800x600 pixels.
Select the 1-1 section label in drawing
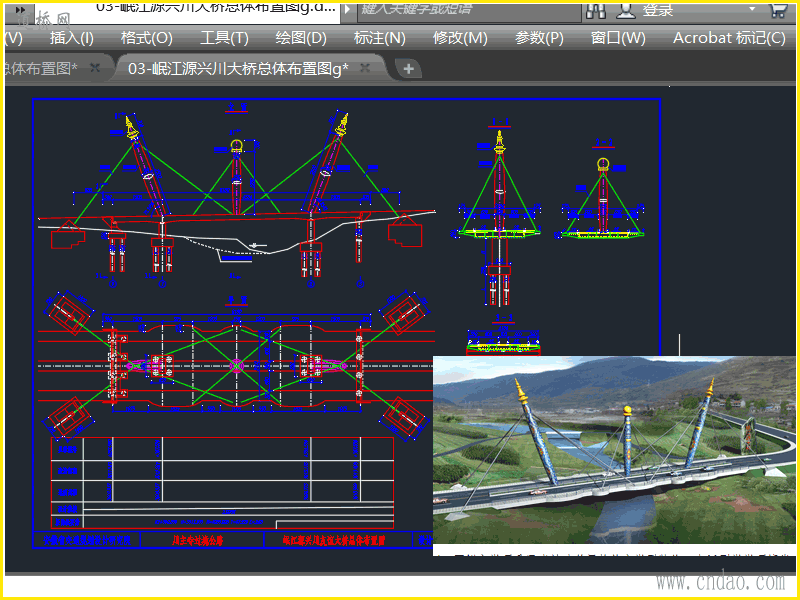pyautogui.click(x=499, y=122)
